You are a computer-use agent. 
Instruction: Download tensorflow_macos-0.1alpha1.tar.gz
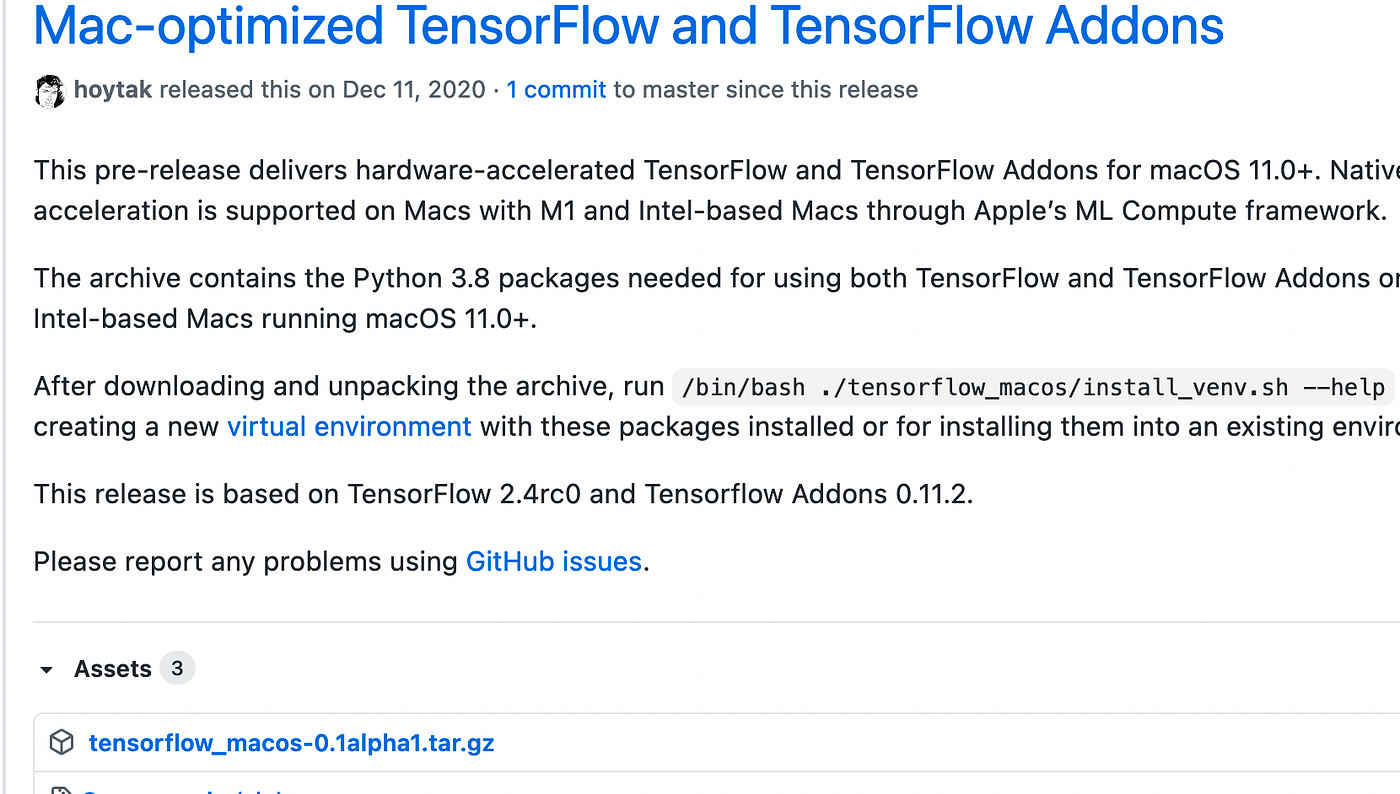click(292, 743)
